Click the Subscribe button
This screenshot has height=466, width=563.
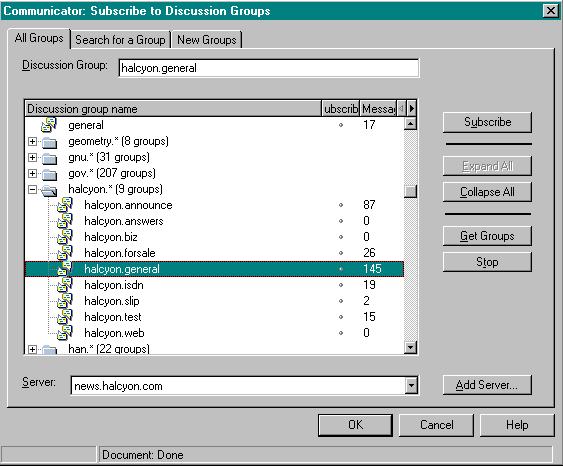(487, 122)
